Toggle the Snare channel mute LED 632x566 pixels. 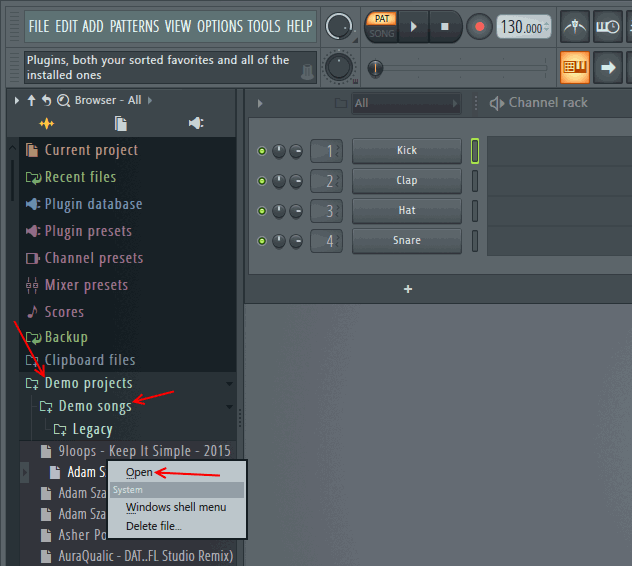tap(262, 241)
